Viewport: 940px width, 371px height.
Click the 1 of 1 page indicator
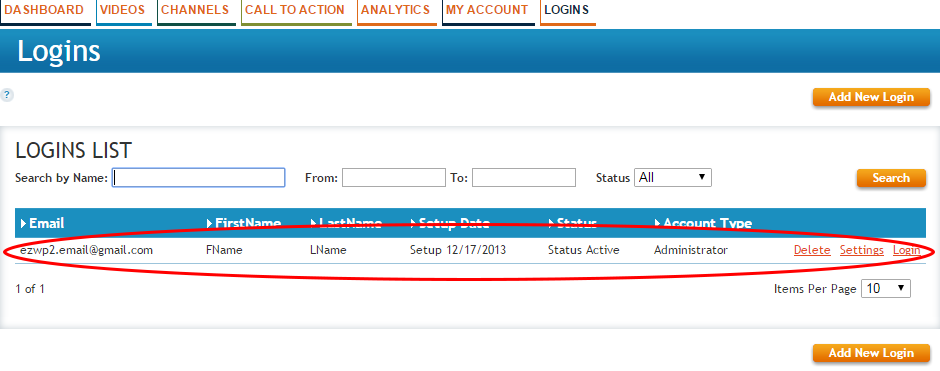(30, 289)
